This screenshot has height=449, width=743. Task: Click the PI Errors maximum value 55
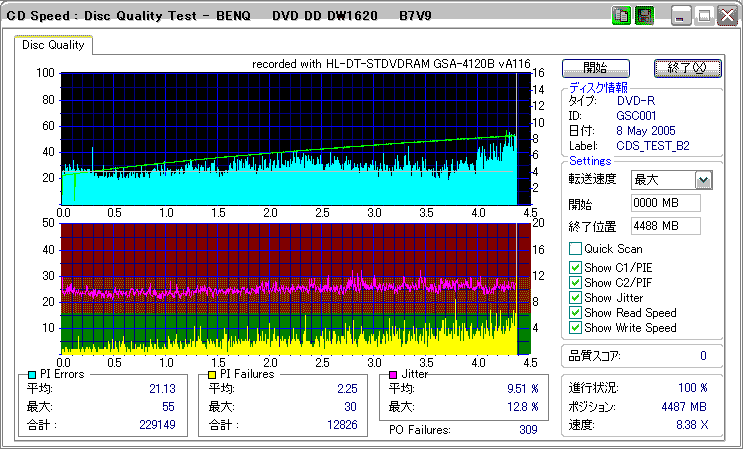(x=168, y=407)
